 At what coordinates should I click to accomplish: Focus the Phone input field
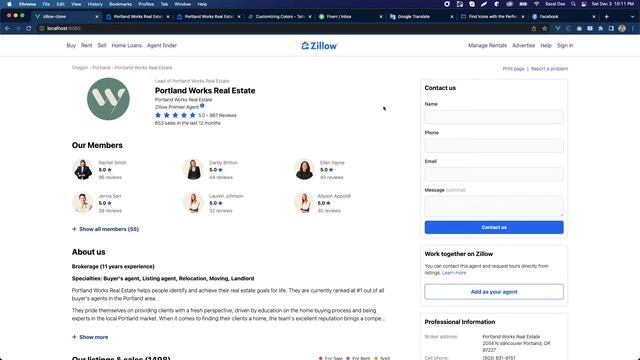point(494,146)
